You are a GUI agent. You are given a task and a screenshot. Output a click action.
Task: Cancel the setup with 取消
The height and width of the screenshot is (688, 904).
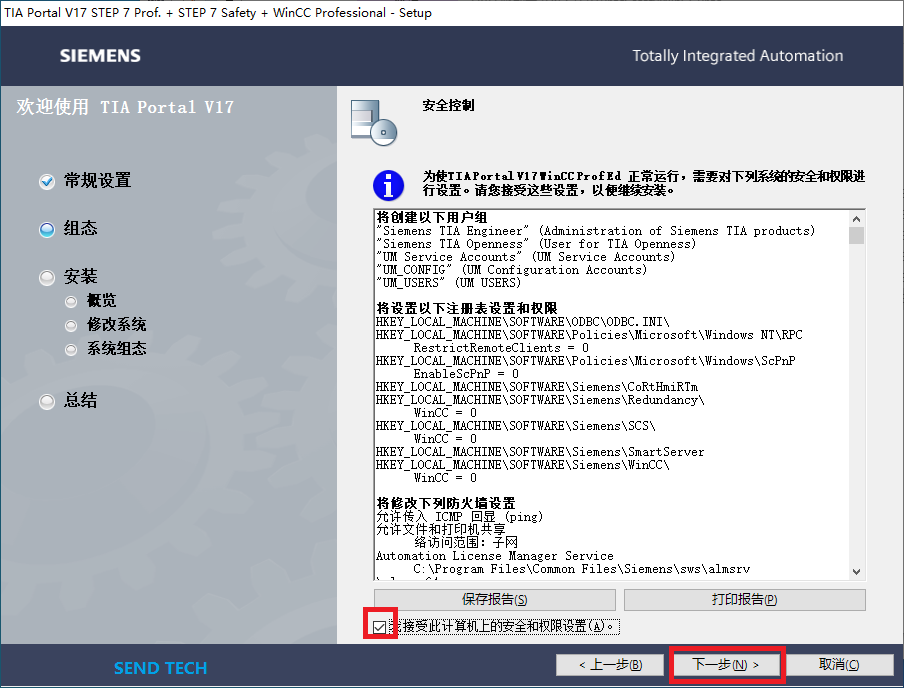(x=838, y=664)
